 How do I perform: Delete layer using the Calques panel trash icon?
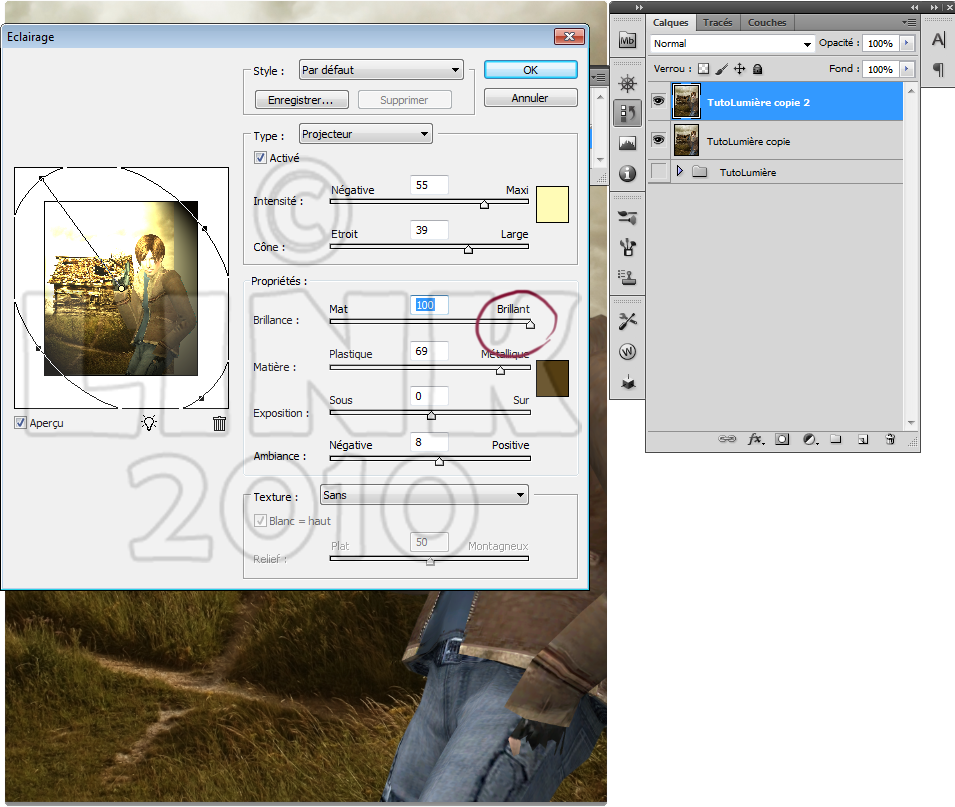889,439
